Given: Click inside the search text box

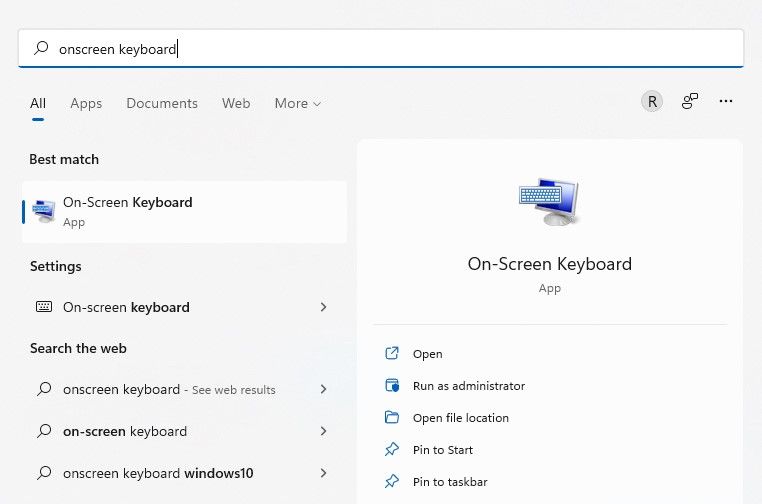Looking at the screenshot, I should click(x=400, y=48).
